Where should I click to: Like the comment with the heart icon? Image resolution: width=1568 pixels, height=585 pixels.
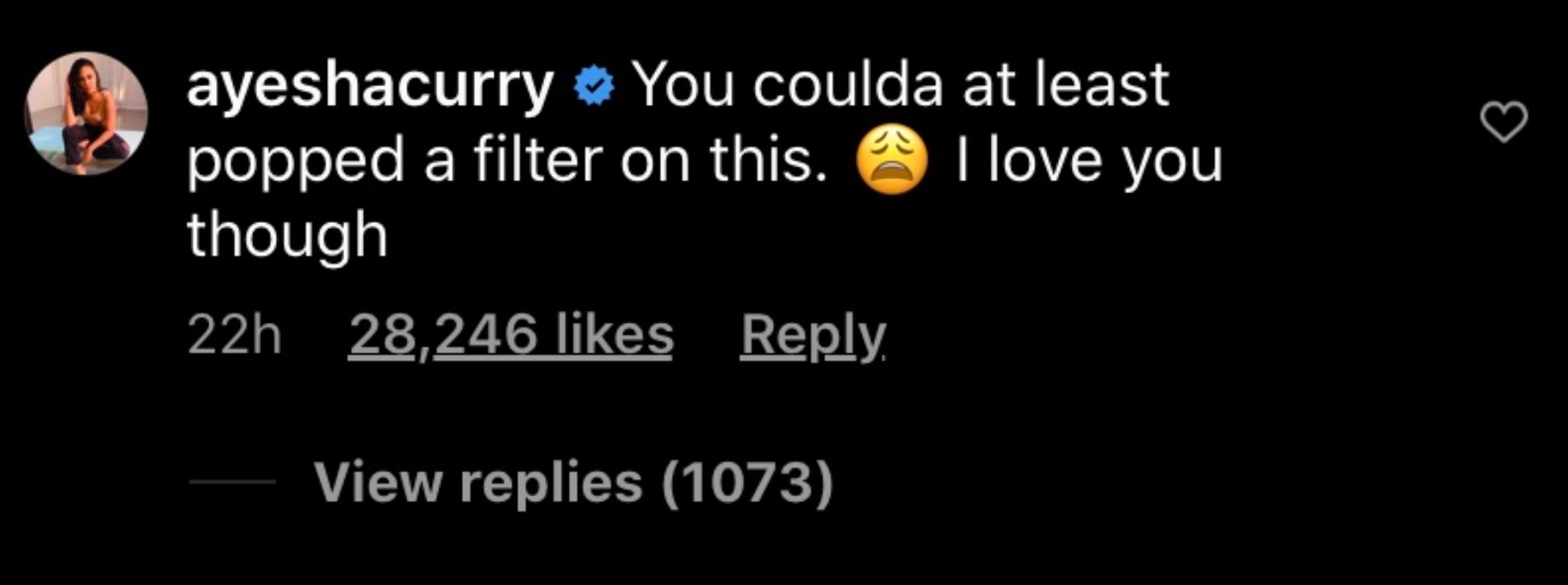coord(1503,121)
